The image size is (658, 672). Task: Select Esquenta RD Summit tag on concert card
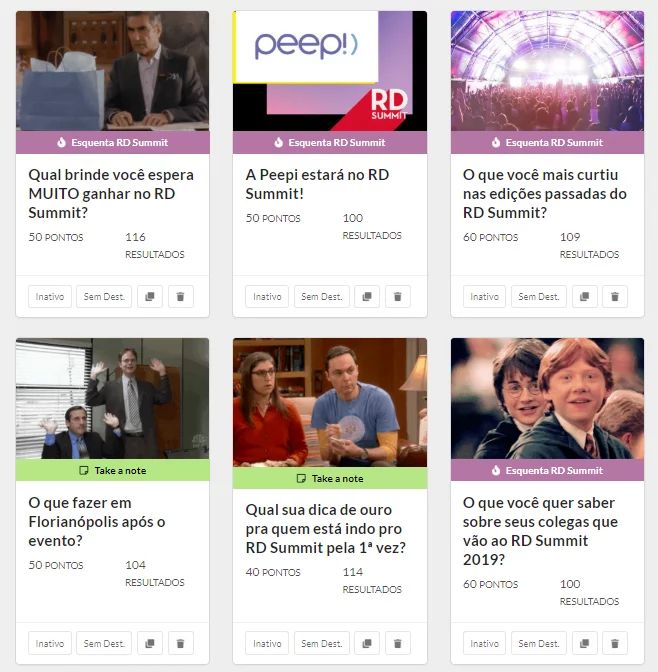547,142
